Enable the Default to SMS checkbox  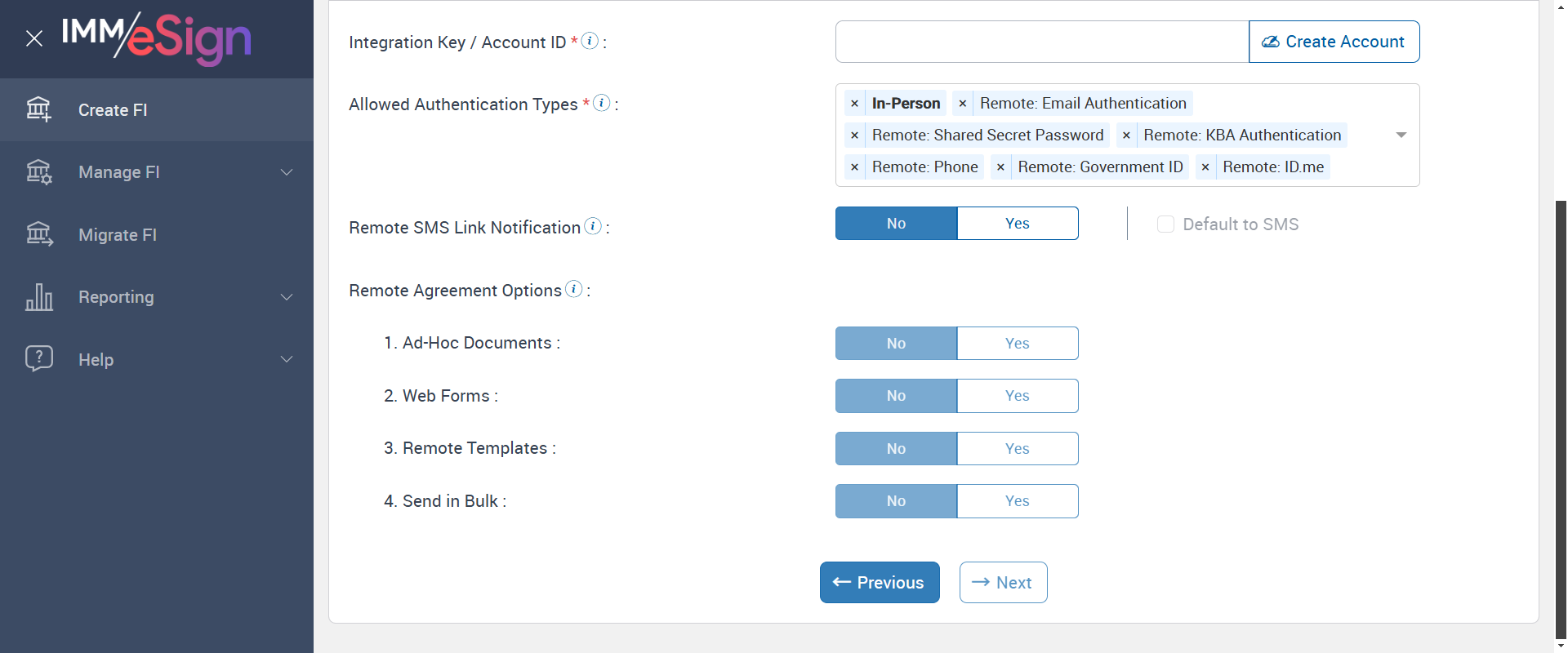click(x=1165, y=224)
